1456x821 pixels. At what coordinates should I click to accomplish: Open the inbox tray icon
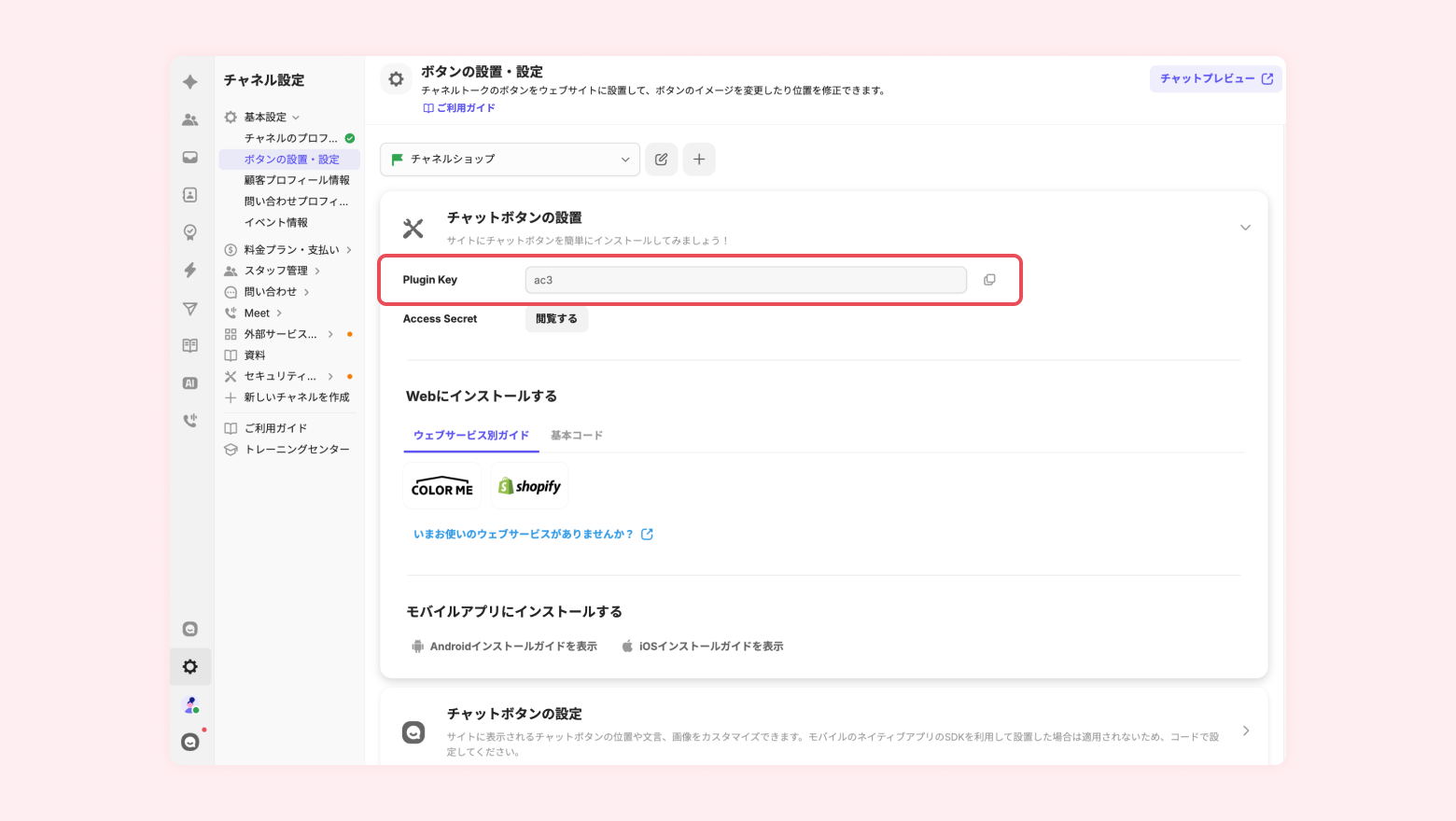click(190, 158)
